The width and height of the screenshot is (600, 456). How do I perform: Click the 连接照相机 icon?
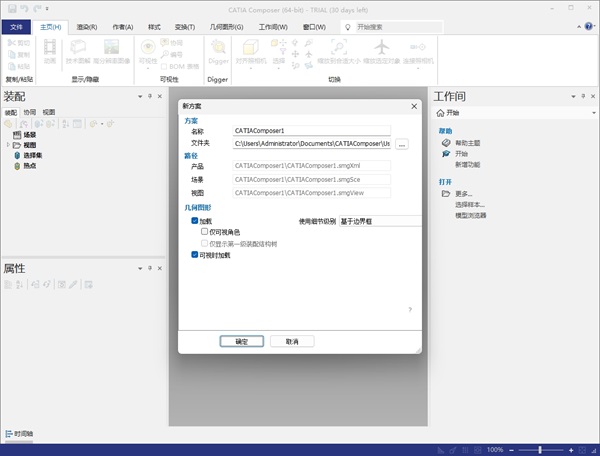417,47
